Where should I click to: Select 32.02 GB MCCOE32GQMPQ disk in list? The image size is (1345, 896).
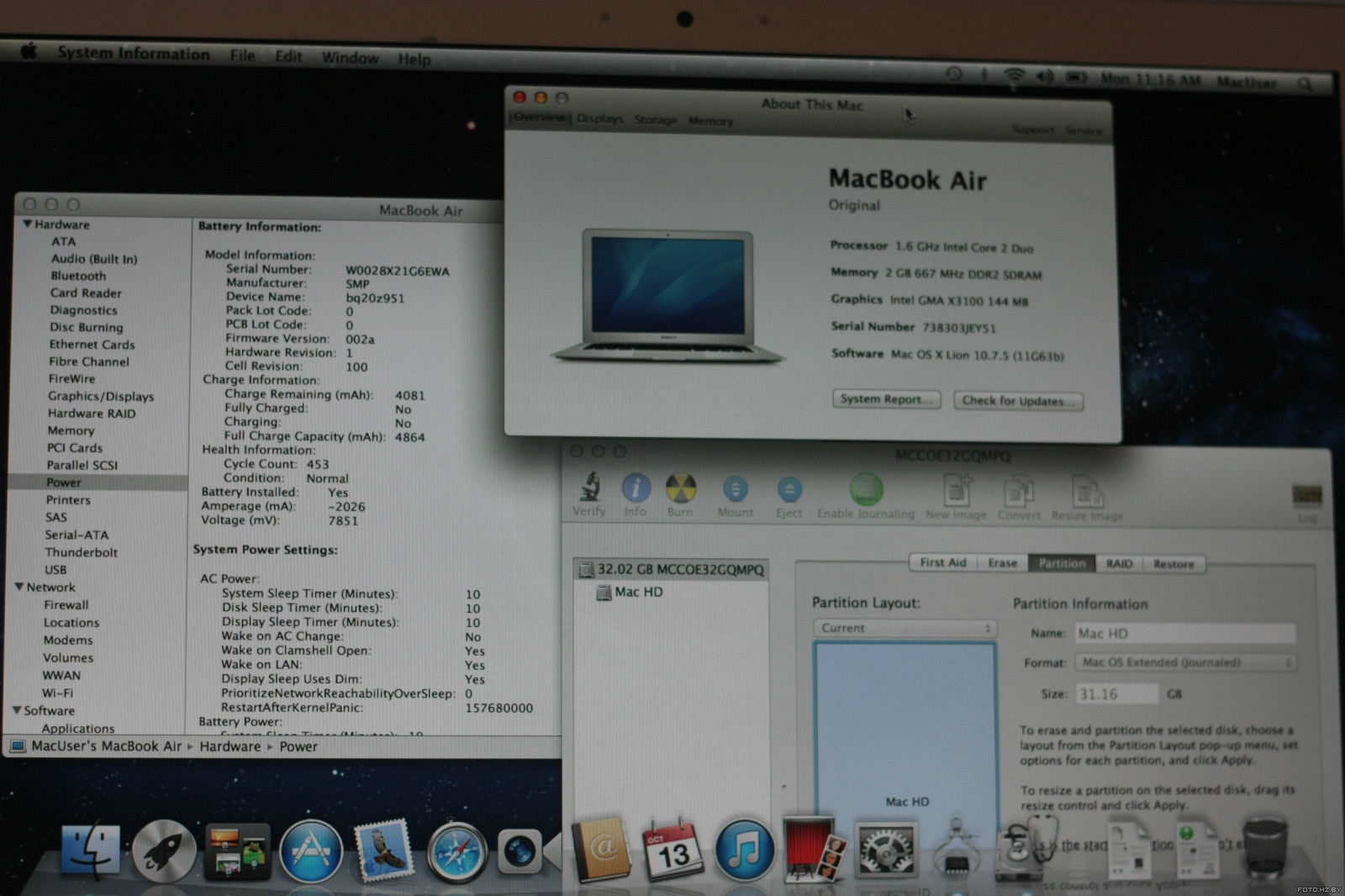[x=671, y=569]
